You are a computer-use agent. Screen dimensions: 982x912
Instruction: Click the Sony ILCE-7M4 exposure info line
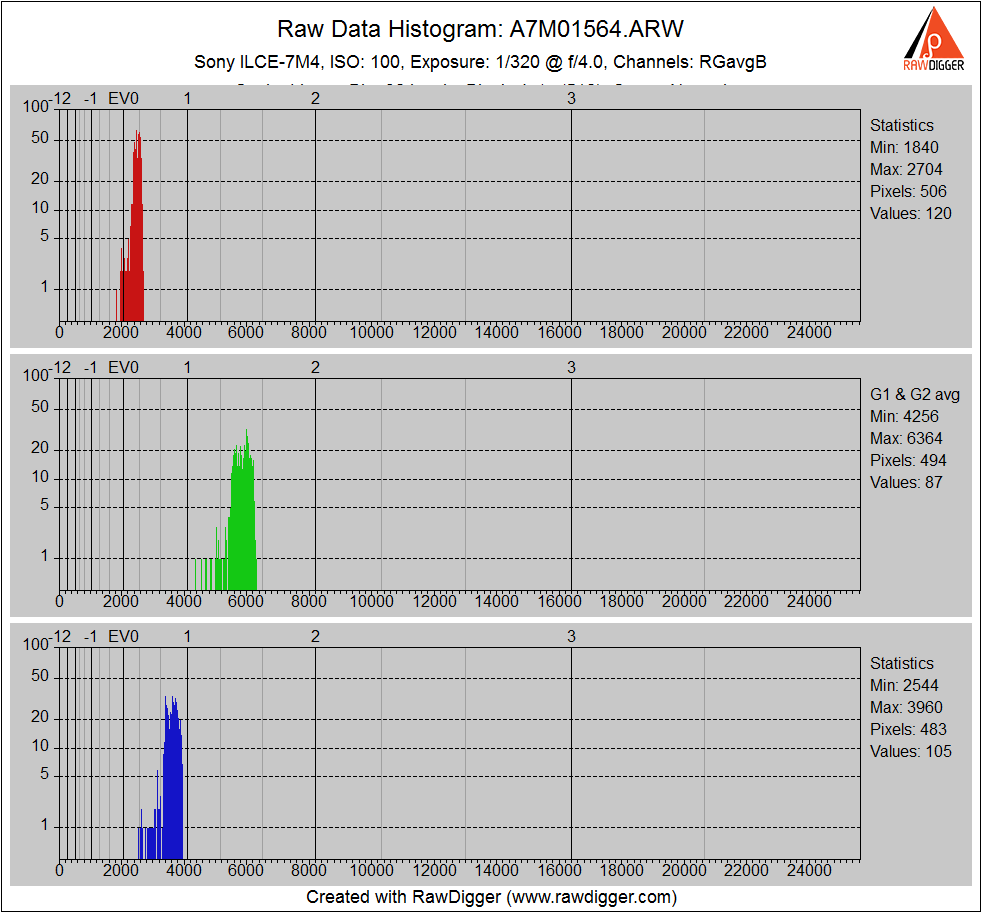(480, 62)
